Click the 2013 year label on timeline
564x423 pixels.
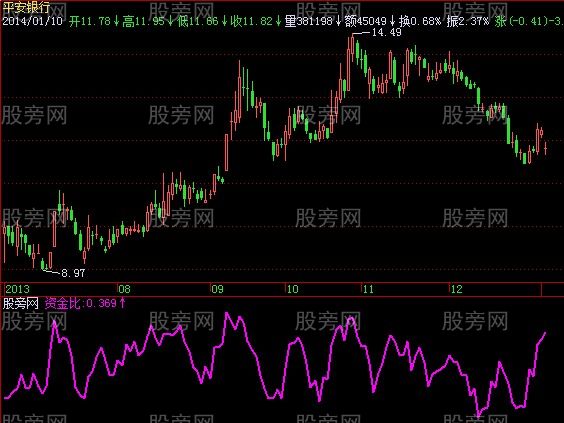click(17, 289)
